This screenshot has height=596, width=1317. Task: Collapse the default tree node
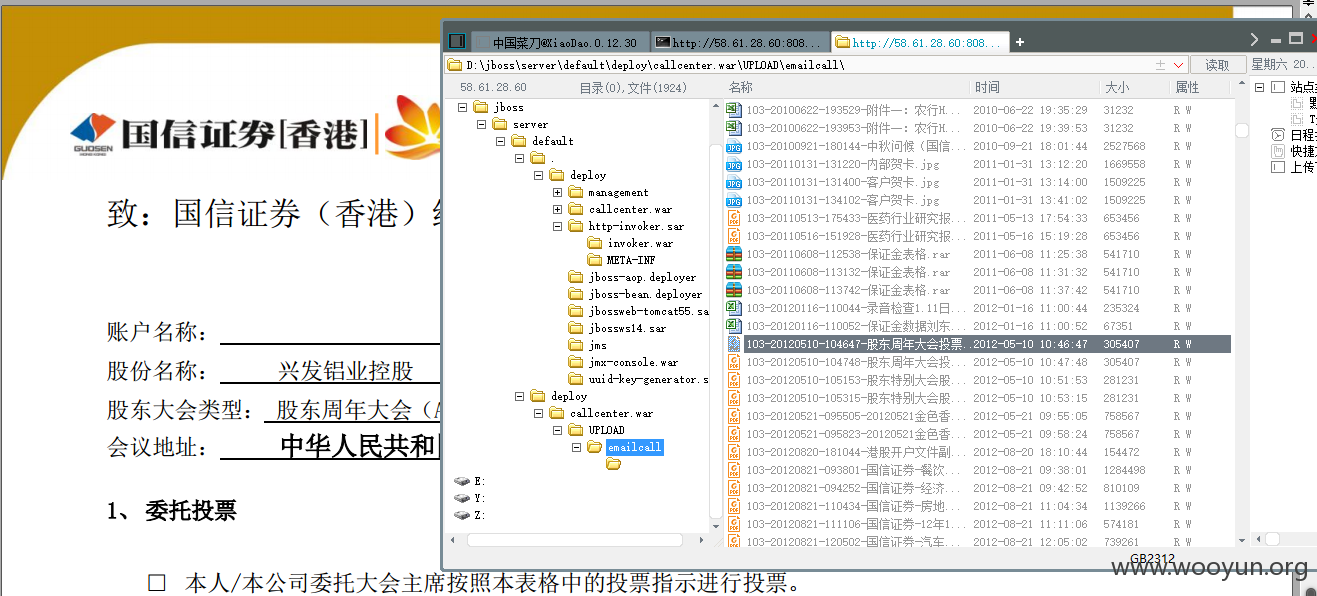[500, 141]
